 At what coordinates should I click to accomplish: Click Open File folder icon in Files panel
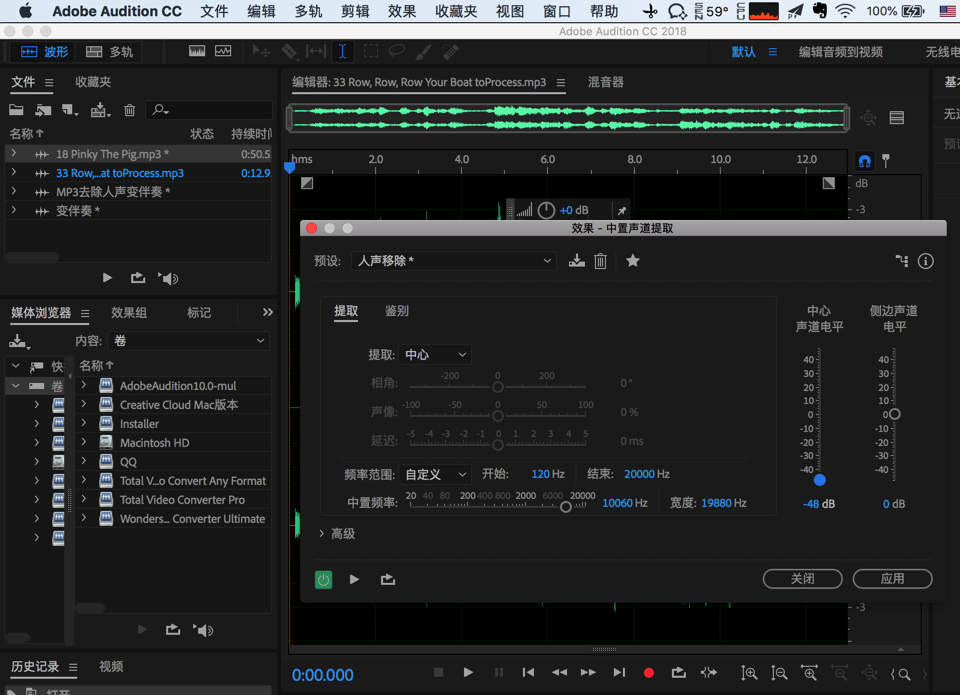pos(16,110)
